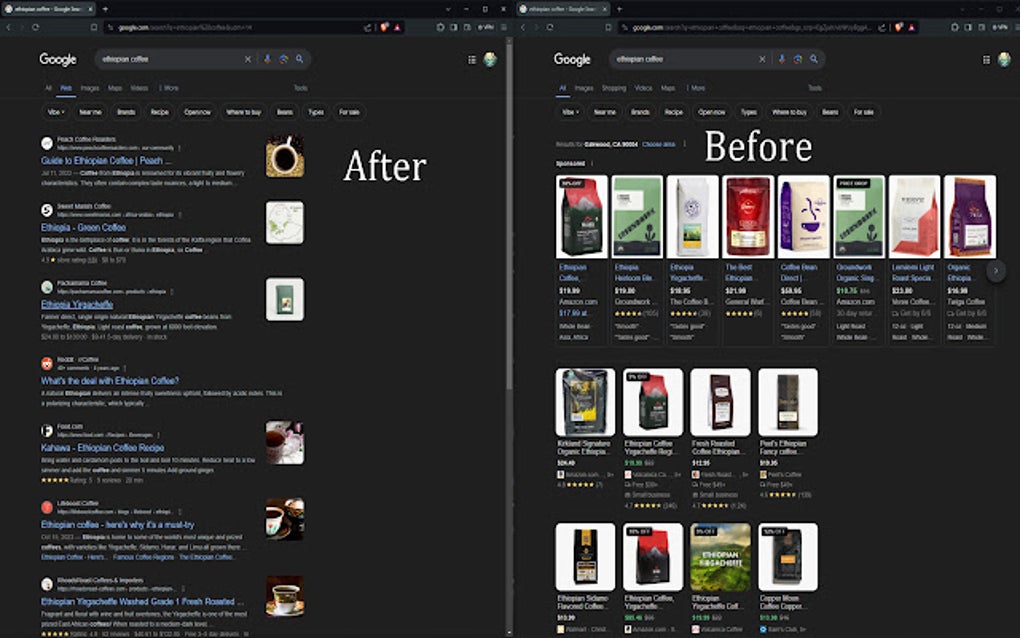Select the Where to buy chip in Before window

point(789,112)
